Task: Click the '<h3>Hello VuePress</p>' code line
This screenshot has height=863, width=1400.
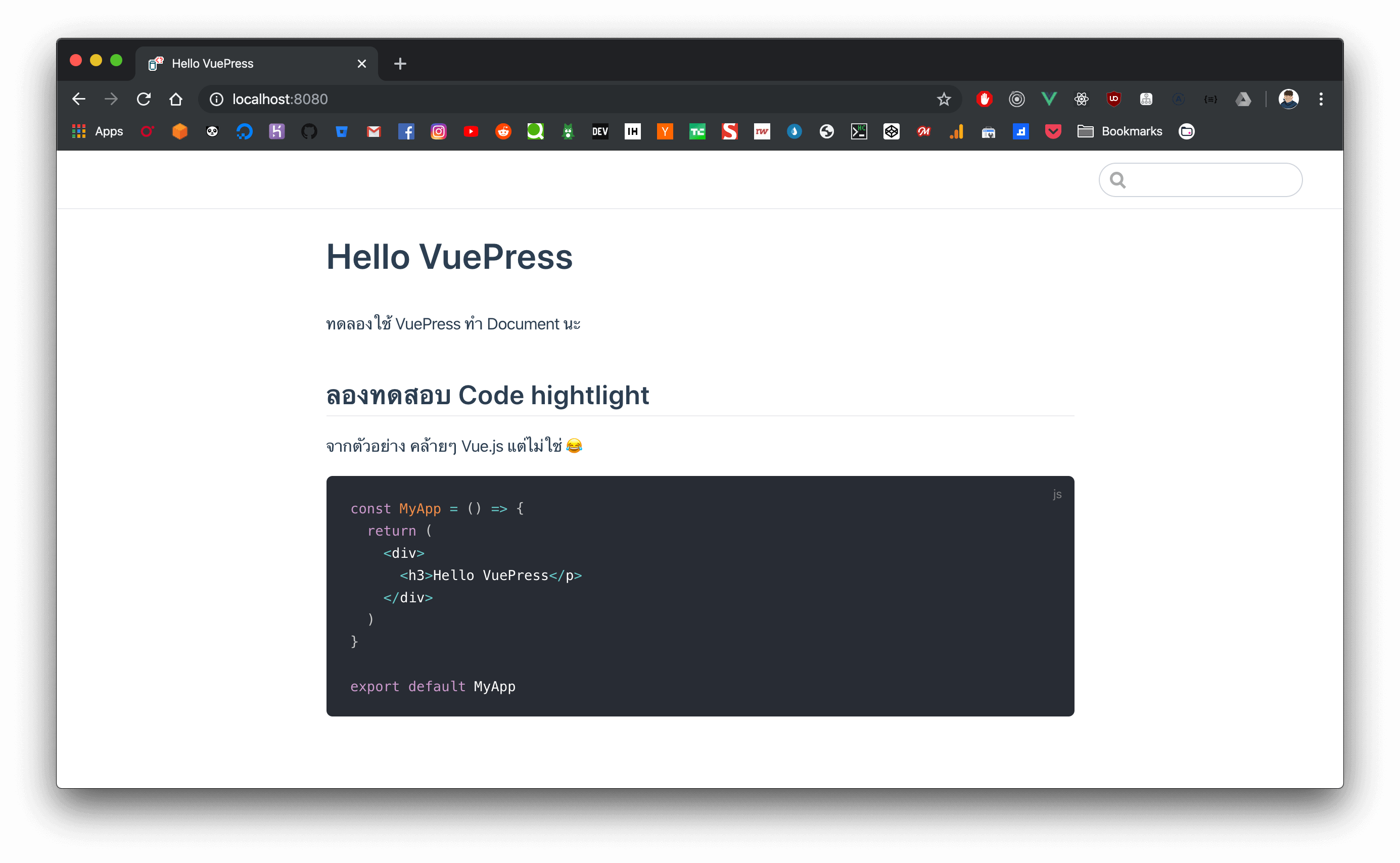Action: [x=490, y=575]
